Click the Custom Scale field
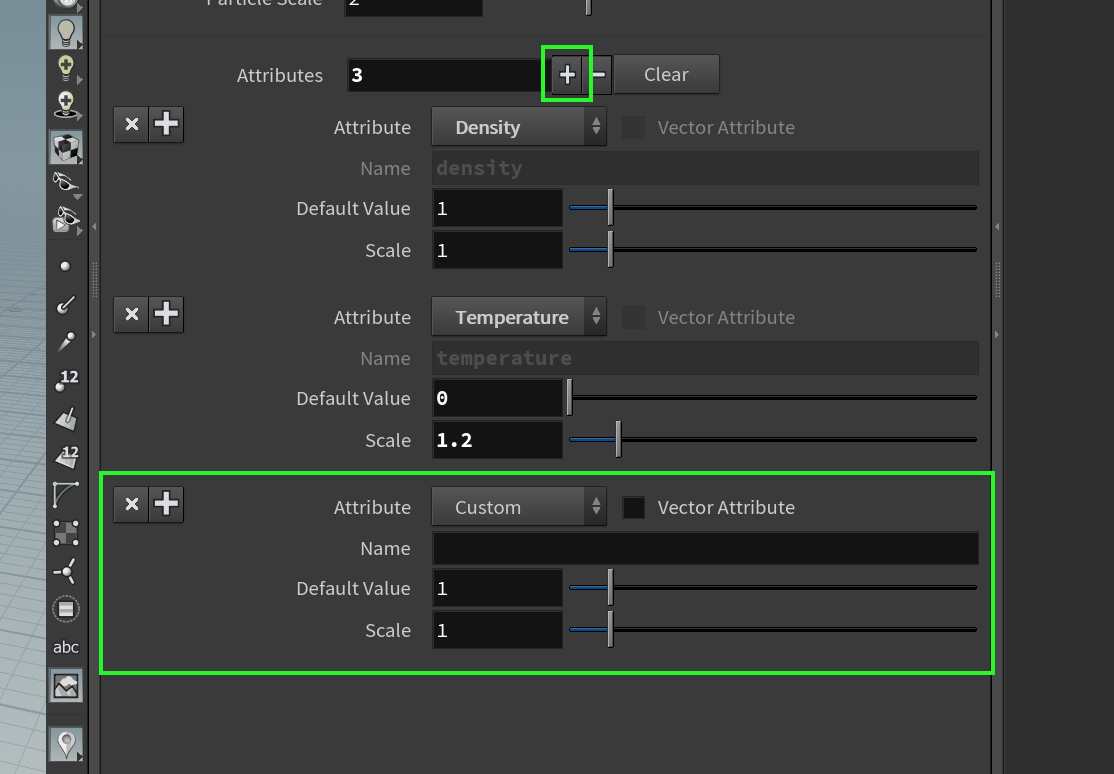The height and width of the screenshot is (774, 1114). click(497, 630)
